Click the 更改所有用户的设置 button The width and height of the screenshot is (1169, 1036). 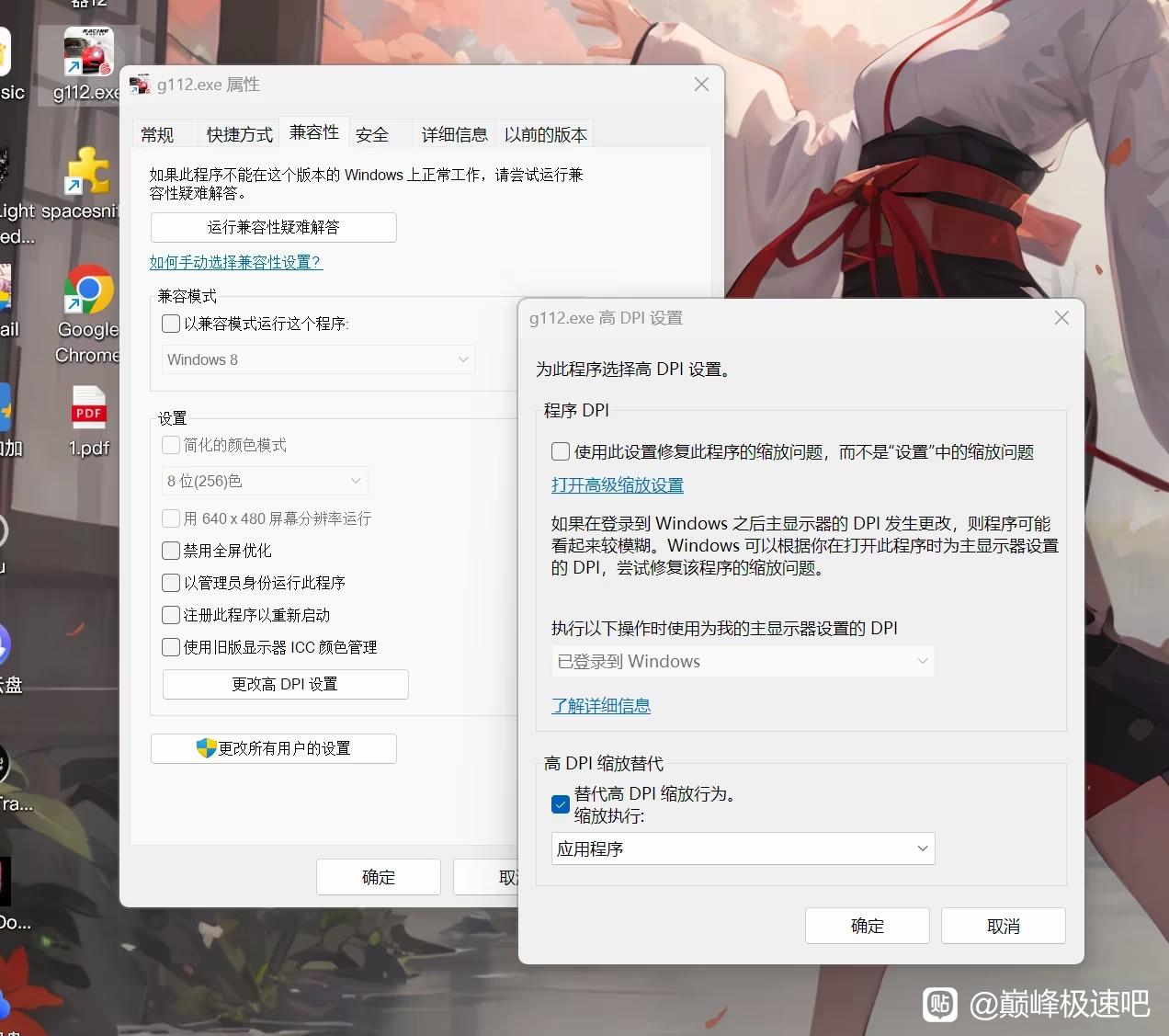274,748
